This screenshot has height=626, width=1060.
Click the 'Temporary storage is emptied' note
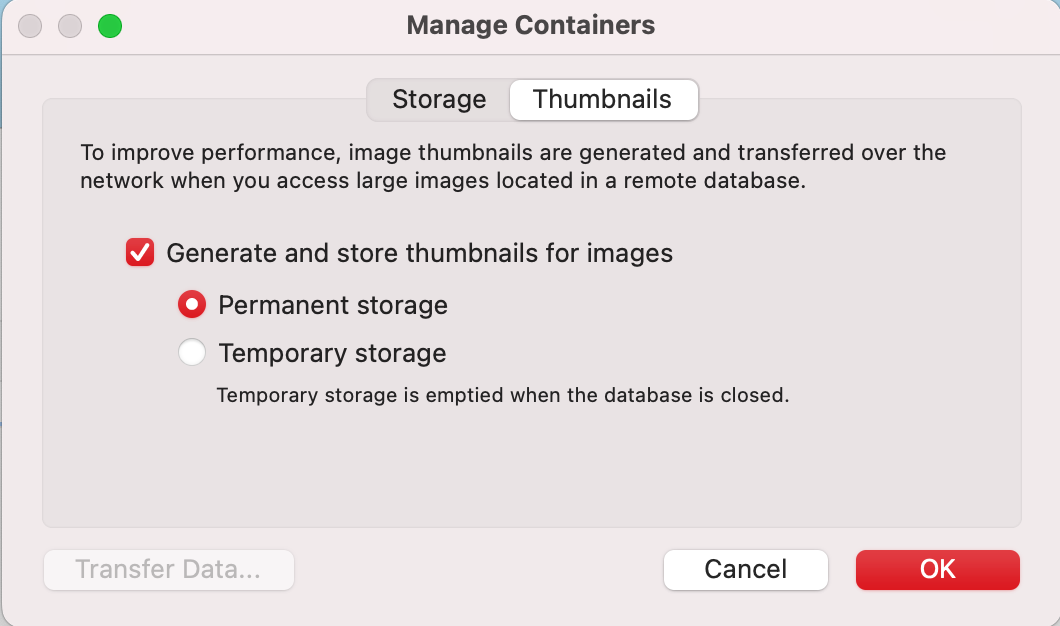pos(503,395)
